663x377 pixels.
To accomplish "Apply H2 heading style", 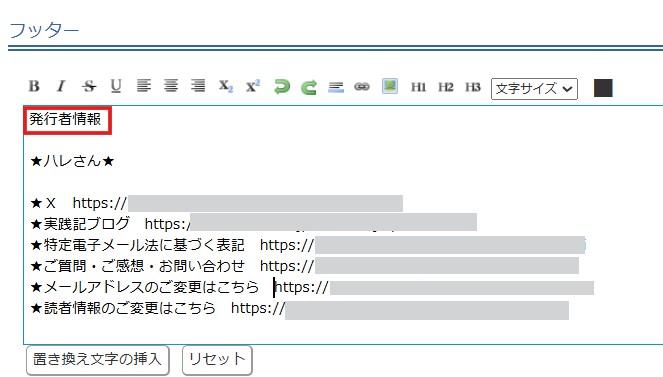I will pos(446,87).
